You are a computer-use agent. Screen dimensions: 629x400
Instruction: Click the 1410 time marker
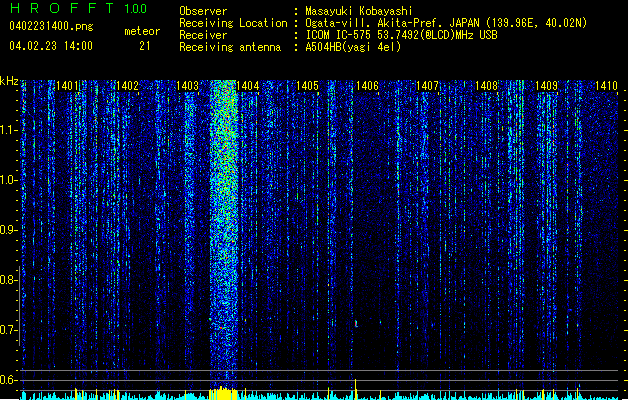(607, 85)
